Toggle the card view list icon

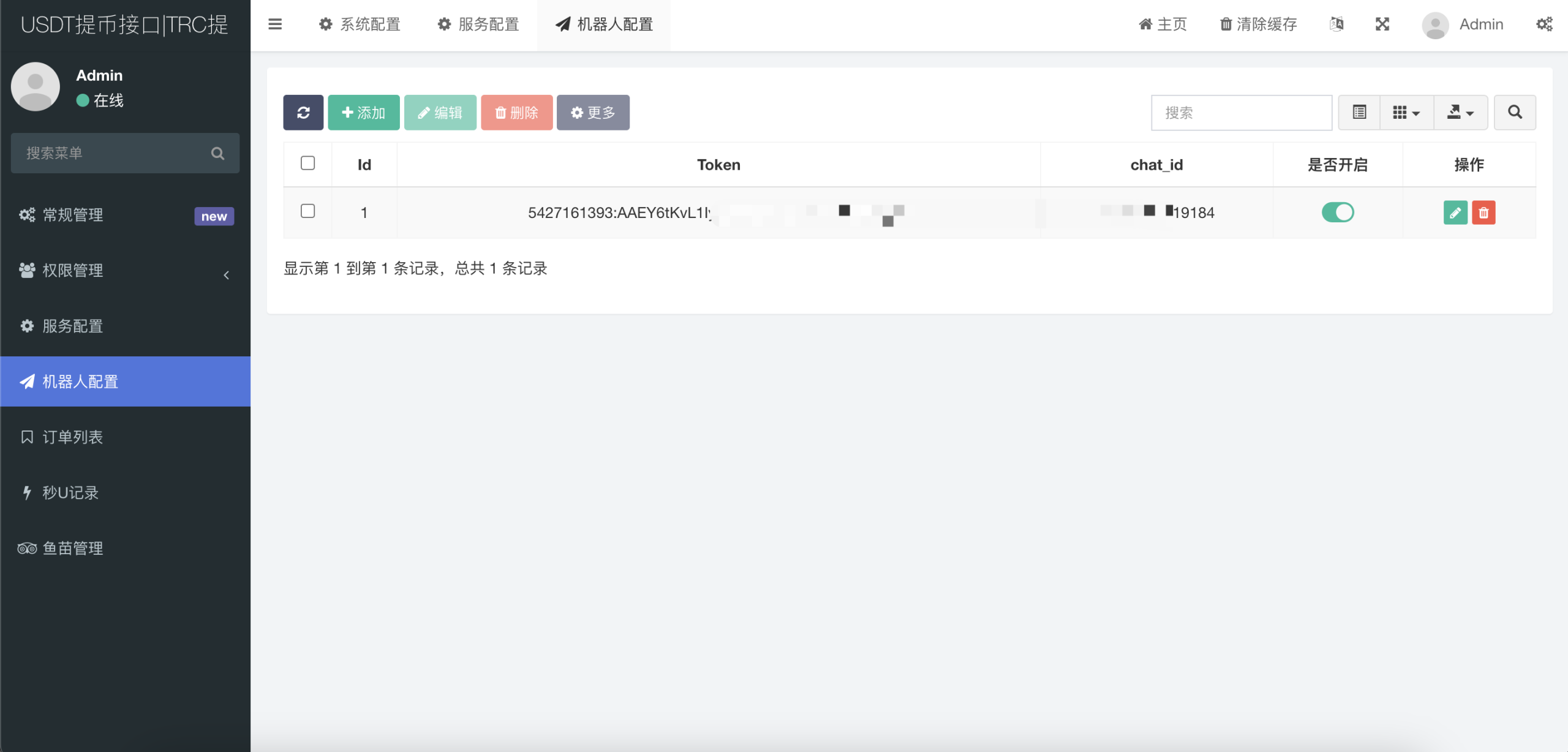tap(1359, 113)
